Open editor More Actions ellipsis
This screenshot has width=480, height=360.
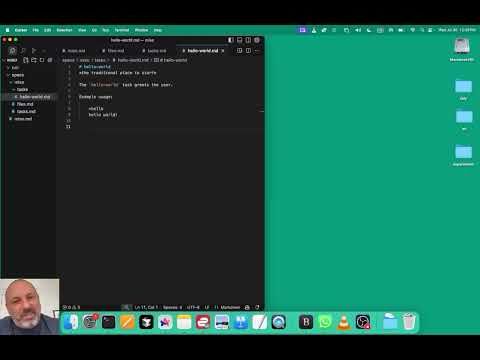[x=257, y=50]
